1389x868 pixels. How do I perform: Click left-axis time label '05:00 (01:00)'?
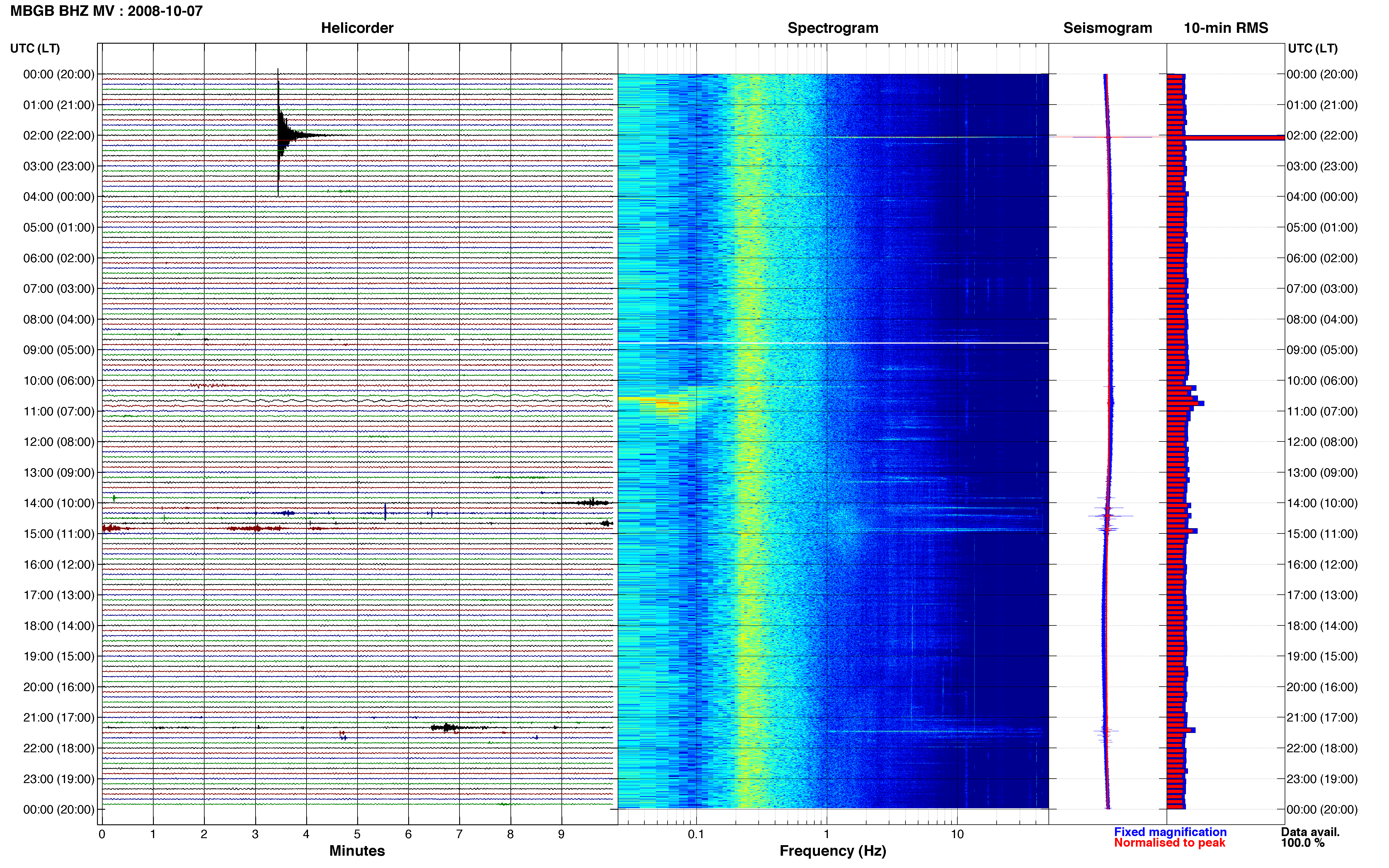click(59, 227)
